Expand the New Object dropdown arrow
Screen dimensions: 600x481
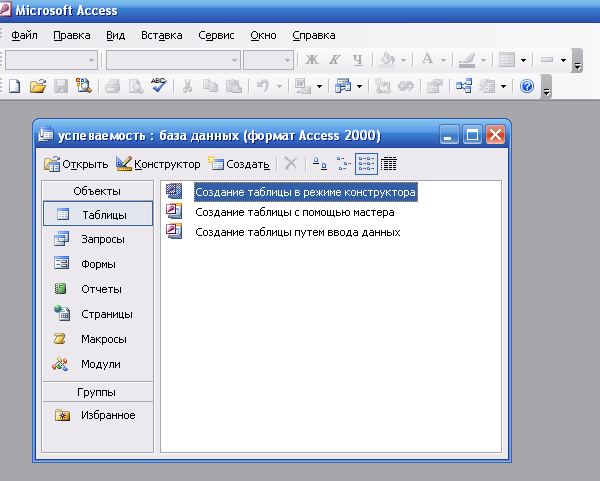pos(503,86)
